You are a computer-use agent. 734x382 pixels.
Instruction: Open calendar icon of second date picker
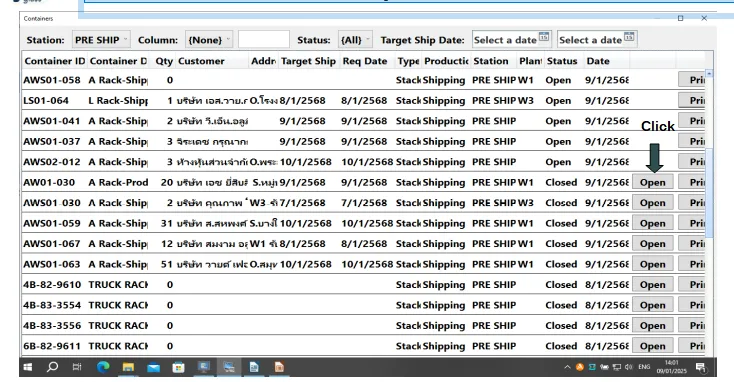(x=629, y=37)
